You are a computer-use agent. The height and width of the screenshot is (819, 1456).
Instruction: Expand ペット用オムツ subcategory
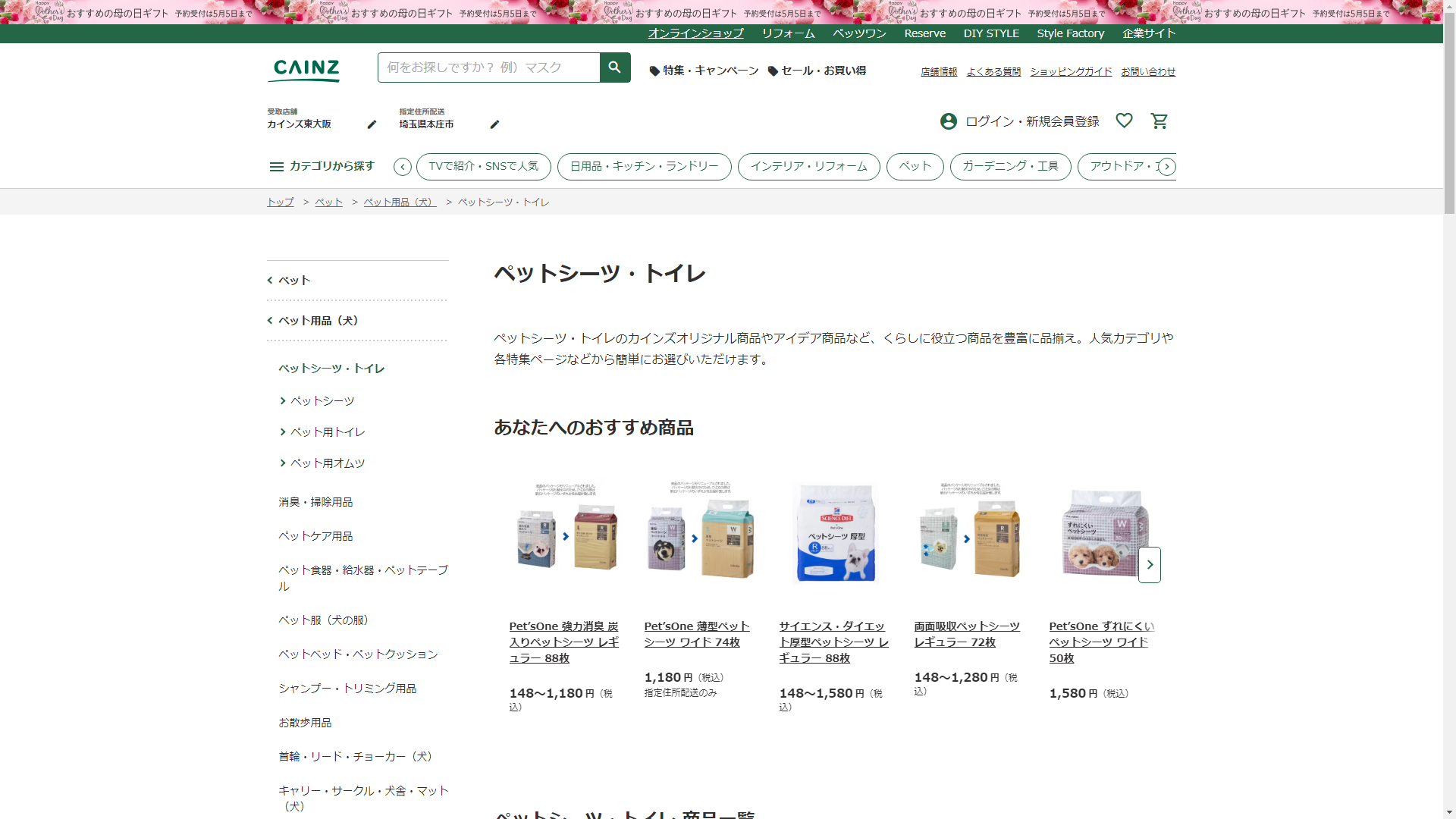point(327,463)
